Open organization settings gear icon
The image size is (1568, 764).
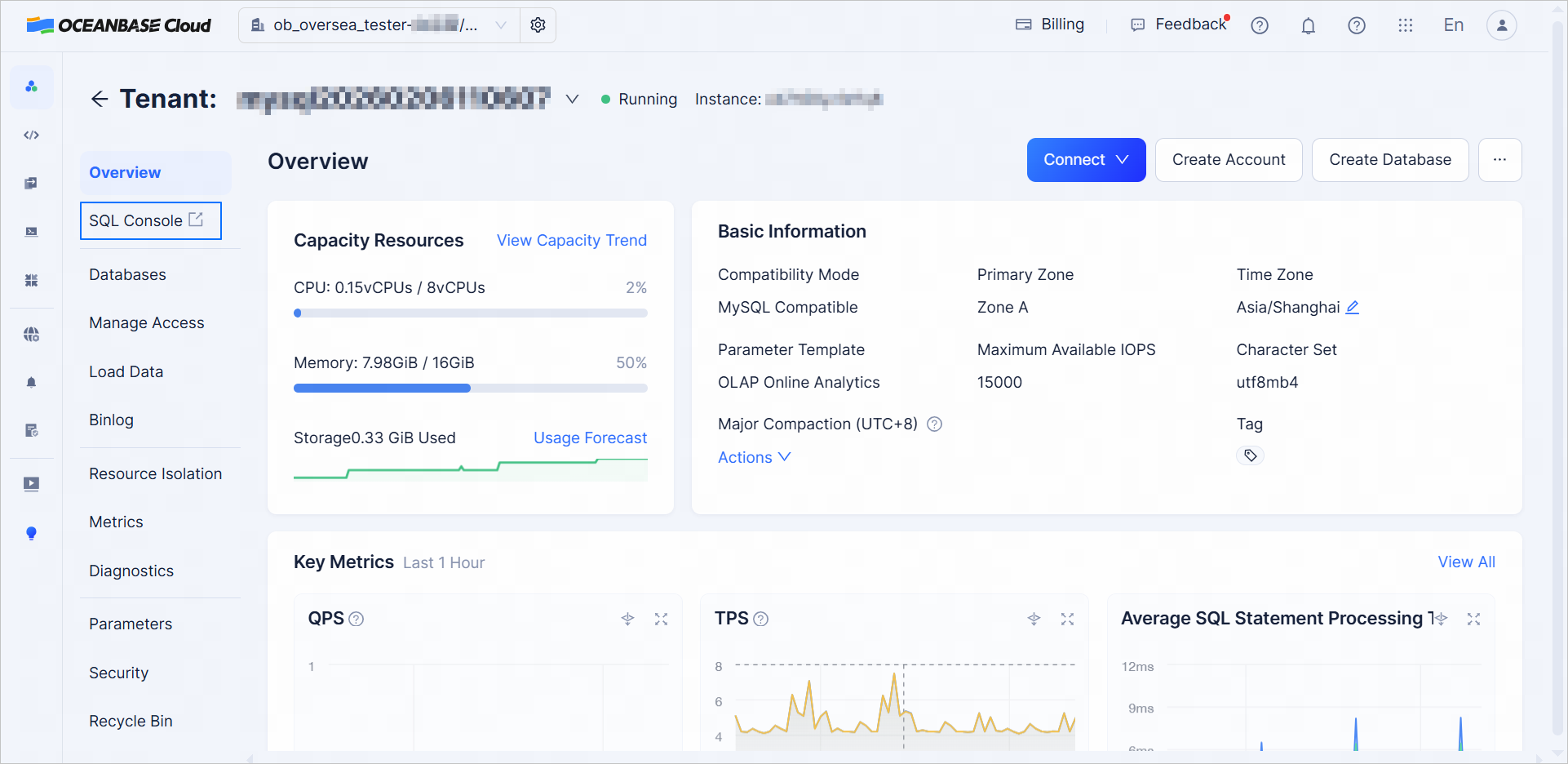(538, 25)
